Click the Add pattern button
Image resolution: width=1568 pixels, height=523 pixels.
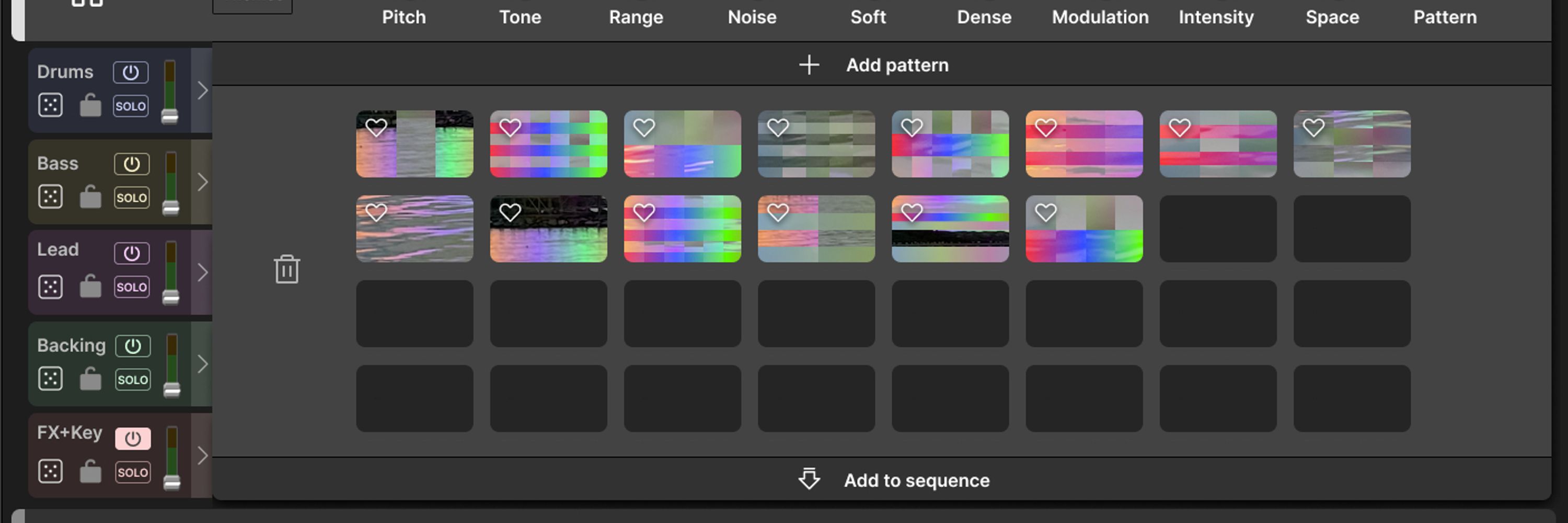(881, 64)
